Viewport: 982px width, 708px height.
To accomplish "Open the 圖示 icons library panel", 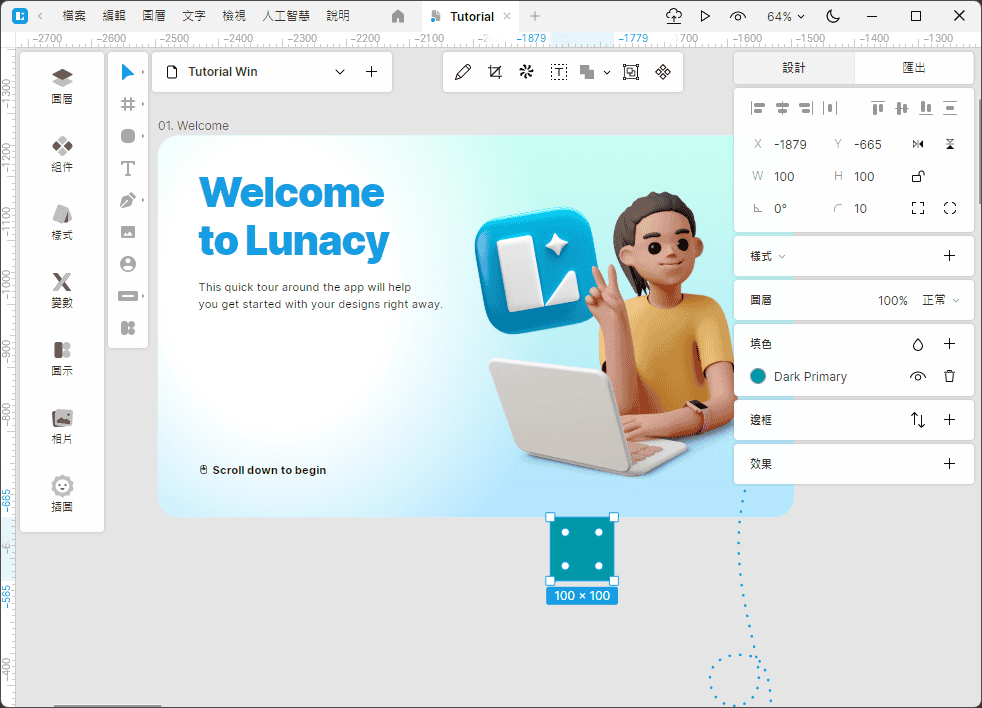I will 62,357.
